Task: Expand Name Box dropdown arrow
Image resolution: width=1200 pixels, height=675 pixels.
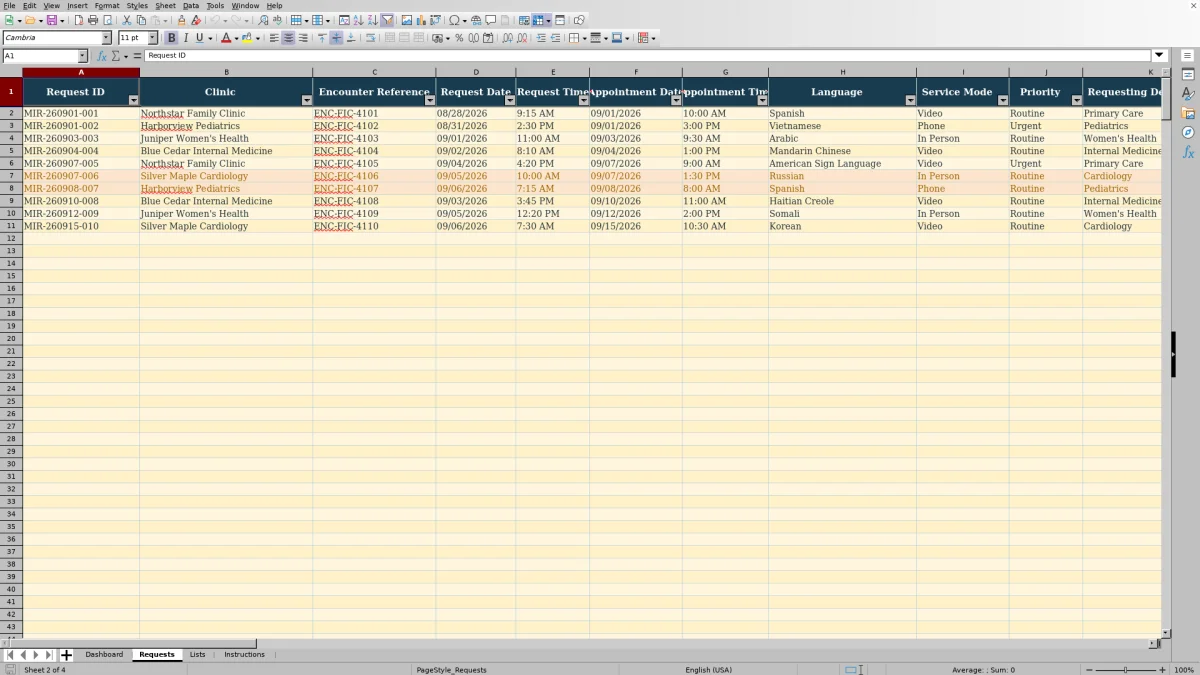Action: click(x=82, y=56)
